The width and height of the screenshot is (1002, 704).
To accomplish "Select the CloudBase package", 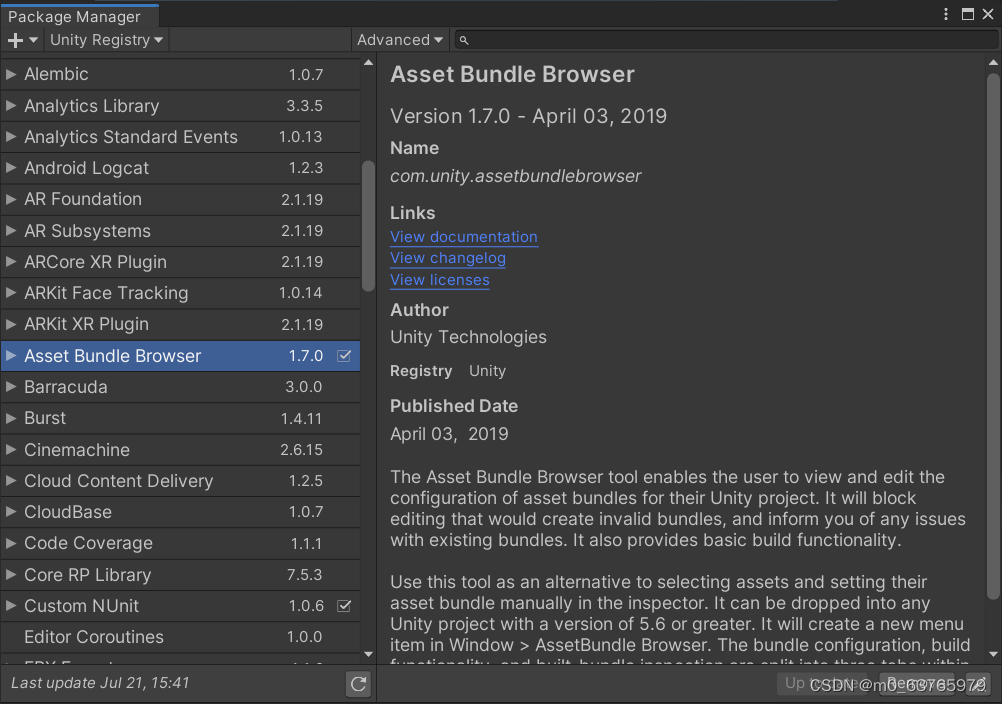I will coord(180,512).
